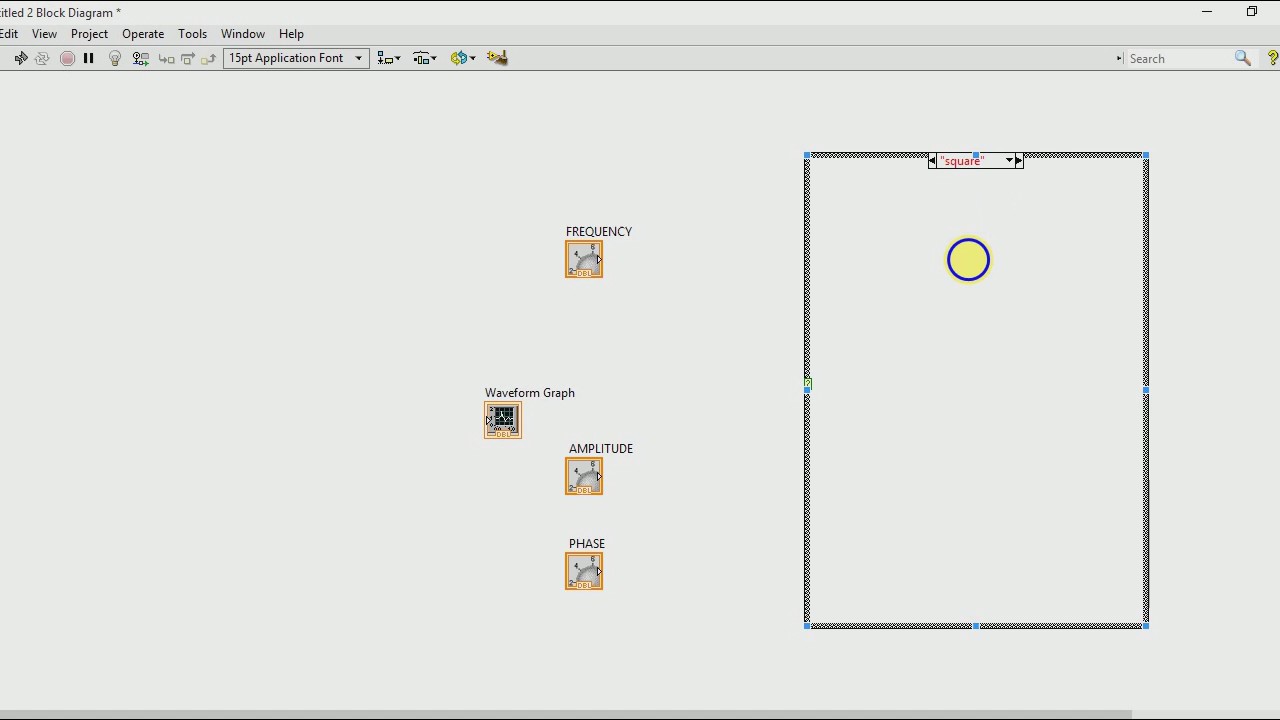The height and width of the screenshot is (720, 1280).
Task: Open the Distribute Objects dropdown
Action: pos(425,58)
